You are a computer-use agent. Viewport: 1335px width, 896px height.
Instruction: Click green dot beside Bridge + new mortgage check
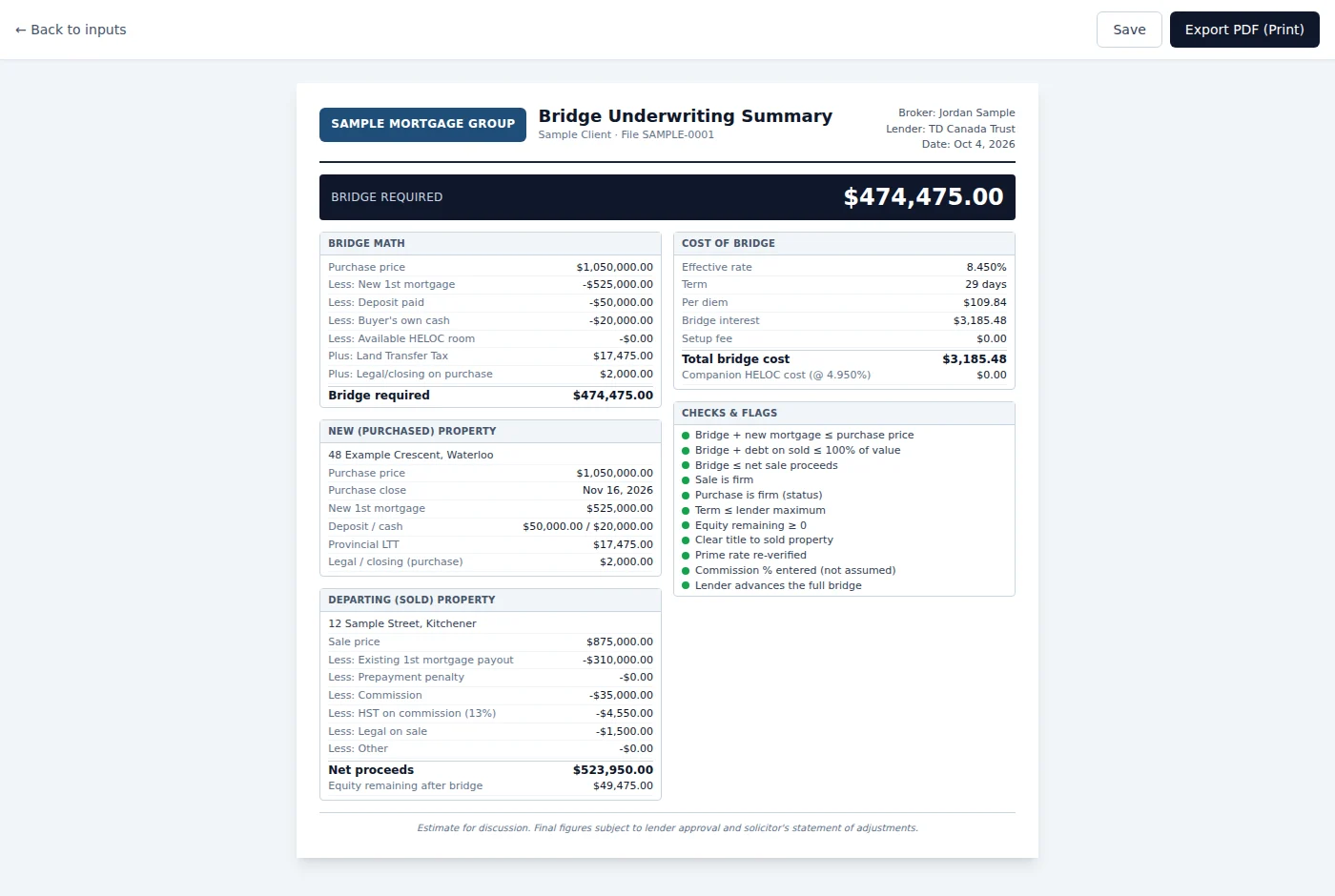tap(686, 436)
